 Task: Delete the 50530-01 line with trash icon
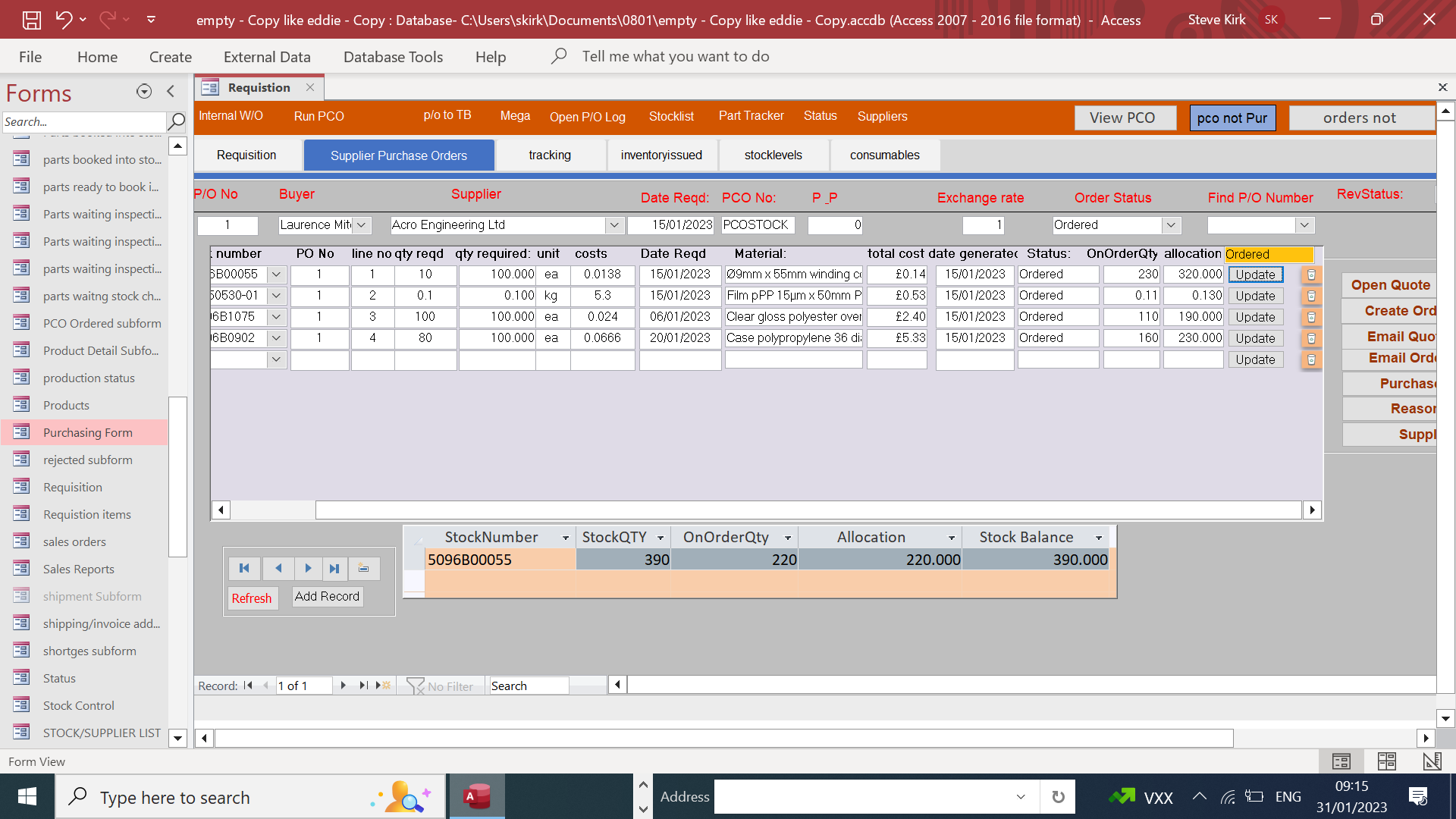point(1311,296)
